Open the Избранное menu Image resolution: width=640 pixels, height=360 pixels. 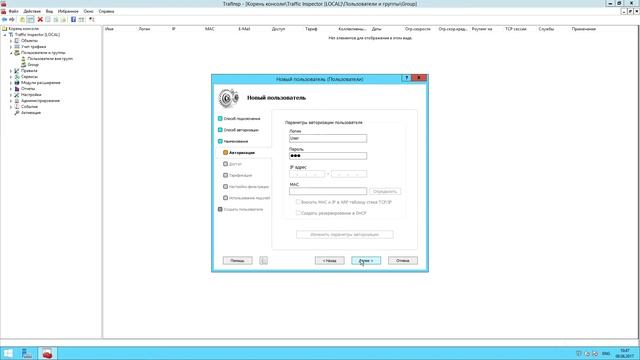[x=68, y=11]
